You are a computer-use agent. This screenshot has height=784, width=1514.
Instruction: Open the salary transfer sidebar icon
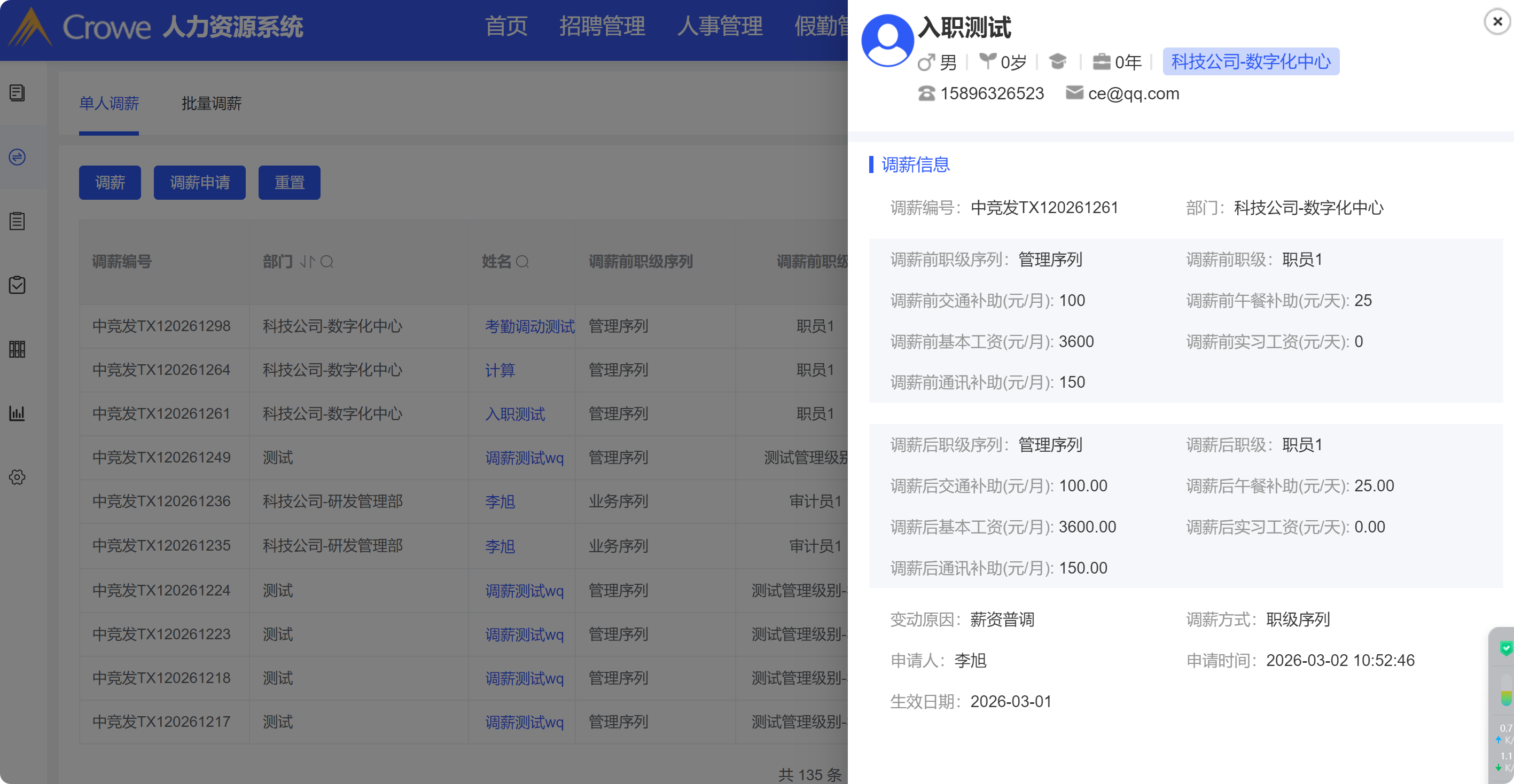(x=17, y=157)
